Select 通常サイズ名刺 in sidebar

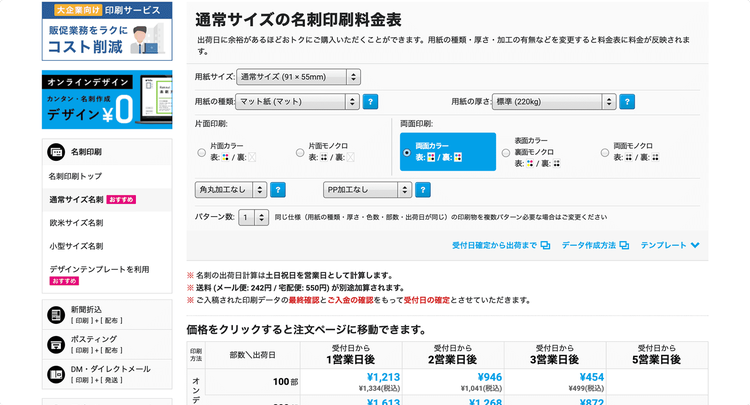(76, 200)
